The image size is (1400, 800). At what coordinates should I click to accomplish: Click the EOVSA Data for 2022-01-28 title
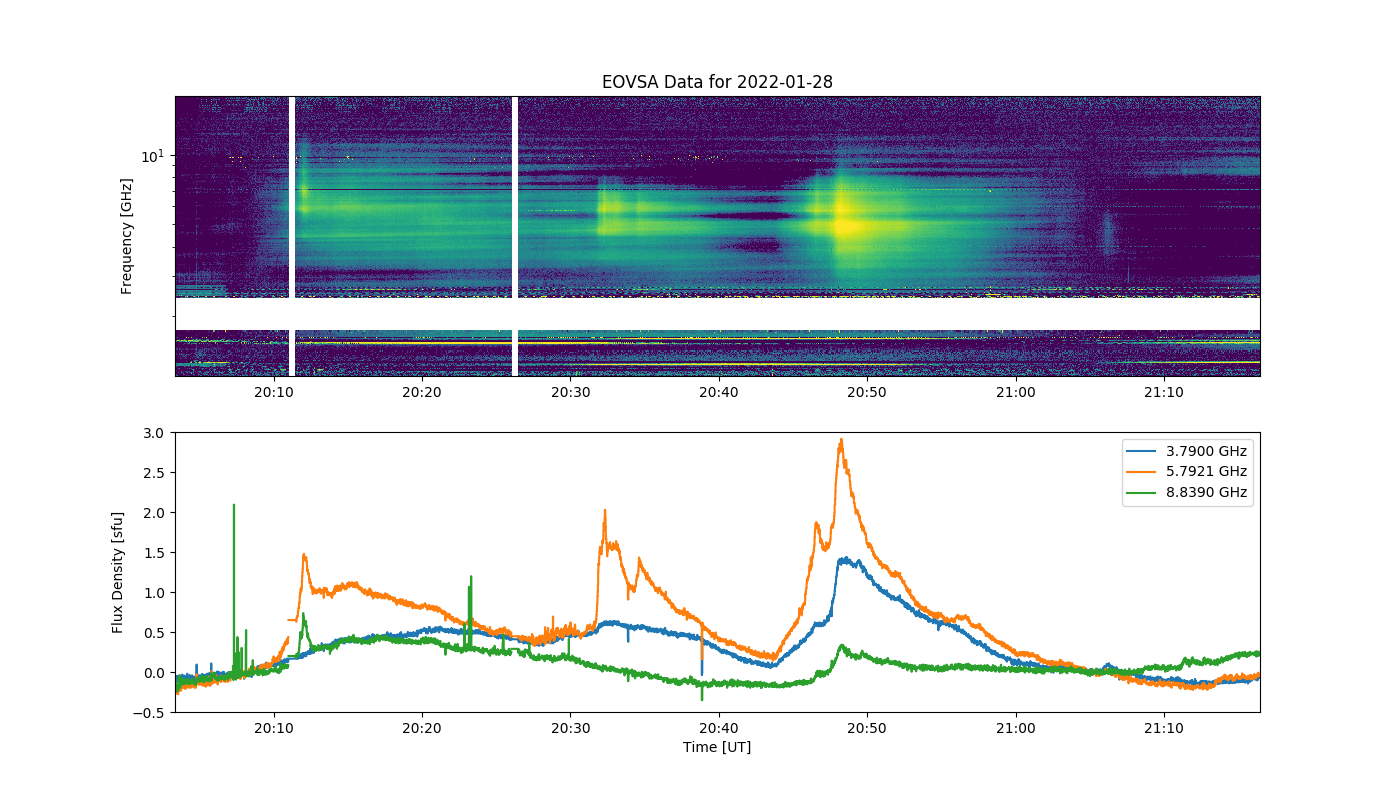pos(717,82)
